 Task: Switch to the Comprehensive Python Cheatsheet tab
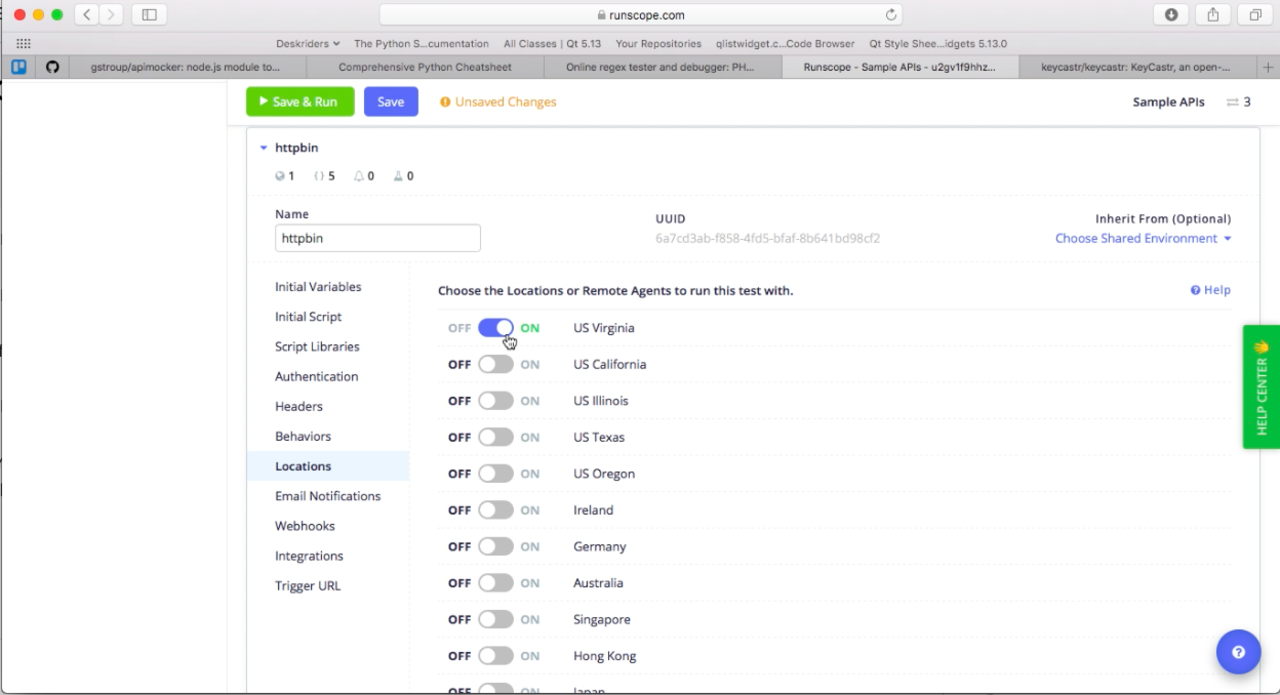pyautogui.click(x=424, y=67)
